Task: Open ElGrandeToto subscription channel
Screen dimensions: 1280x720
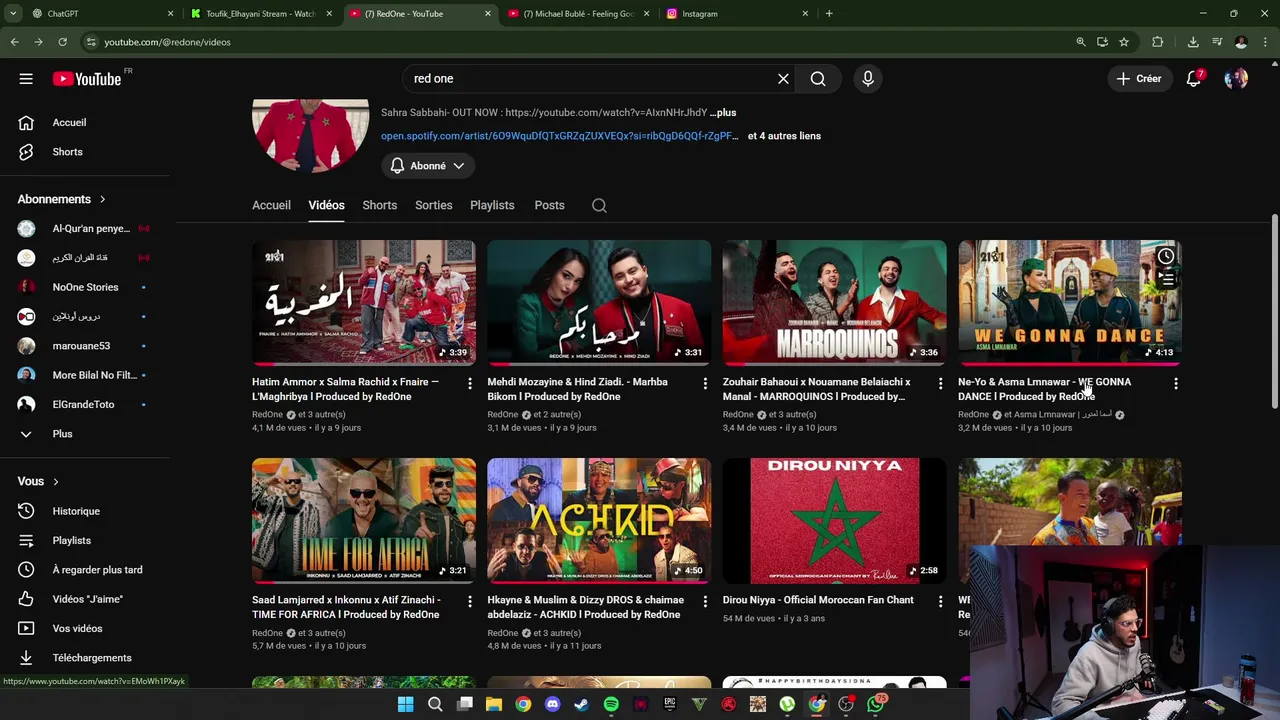Action: pyautogui.click(x=85, y=405)
